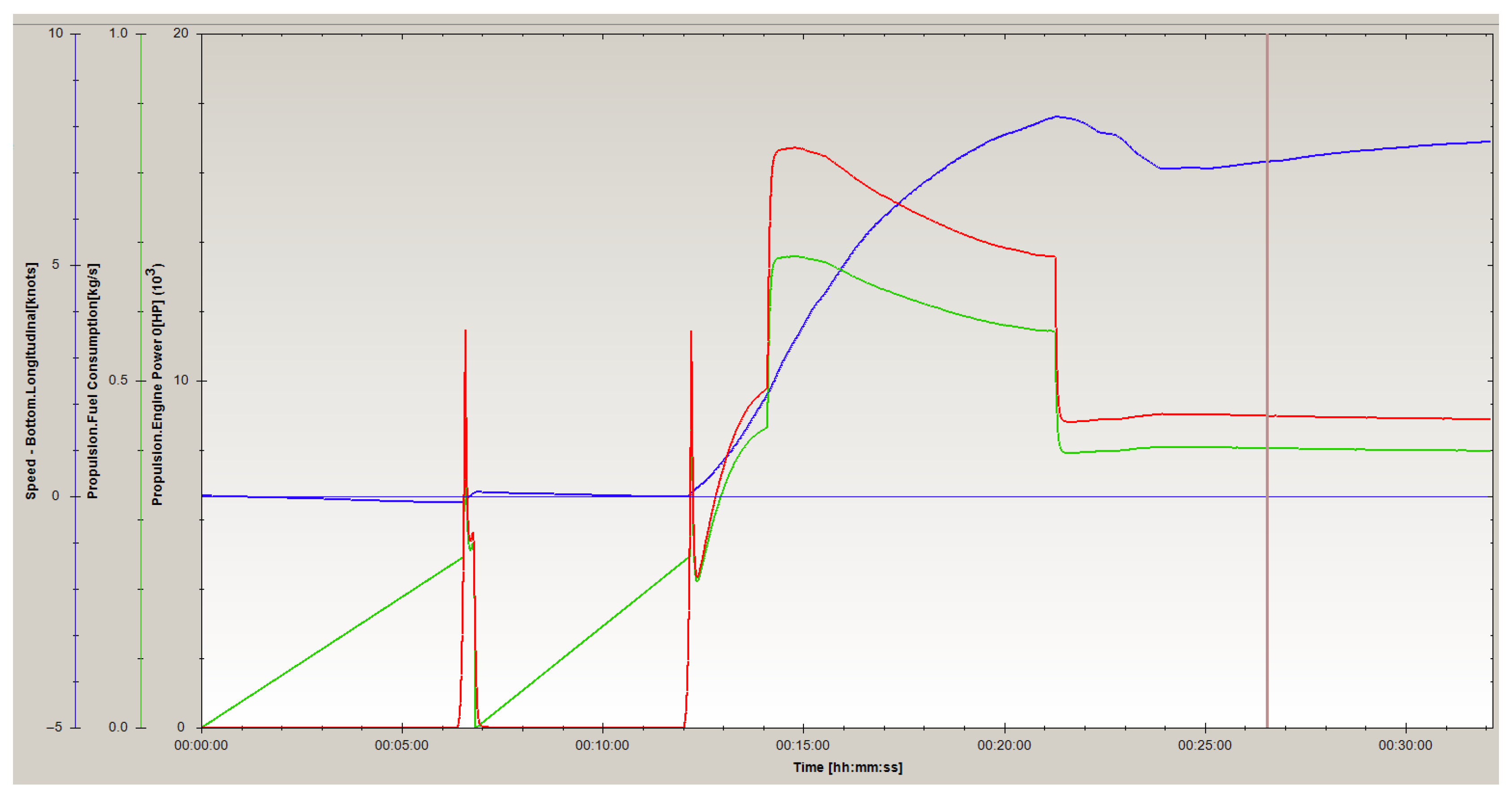
Task: Click the 20 label on engine power axis
Action: 180,33
